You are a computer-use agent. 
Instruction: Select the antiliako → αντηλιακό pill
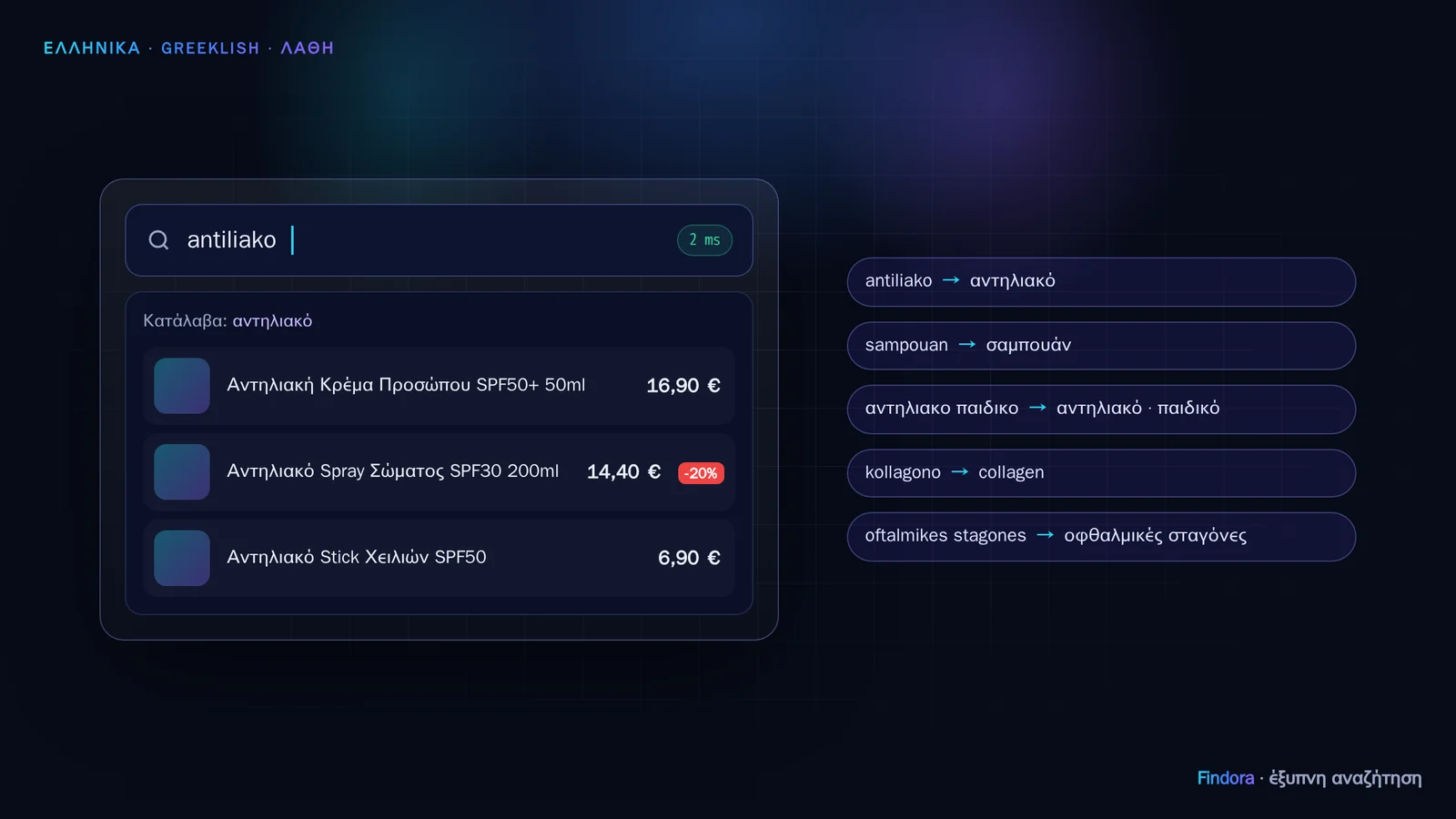1101,282
